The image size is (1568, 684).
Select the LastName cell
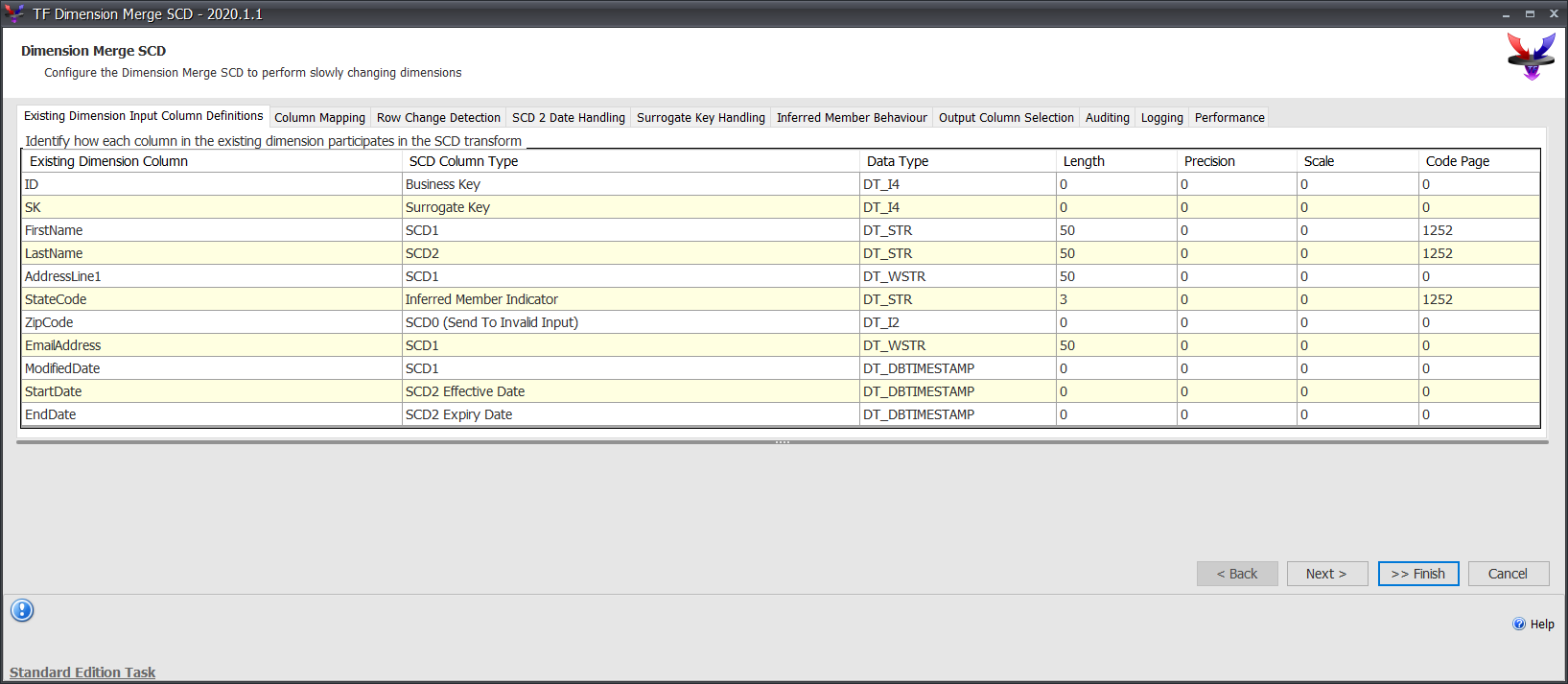[212, 253]
